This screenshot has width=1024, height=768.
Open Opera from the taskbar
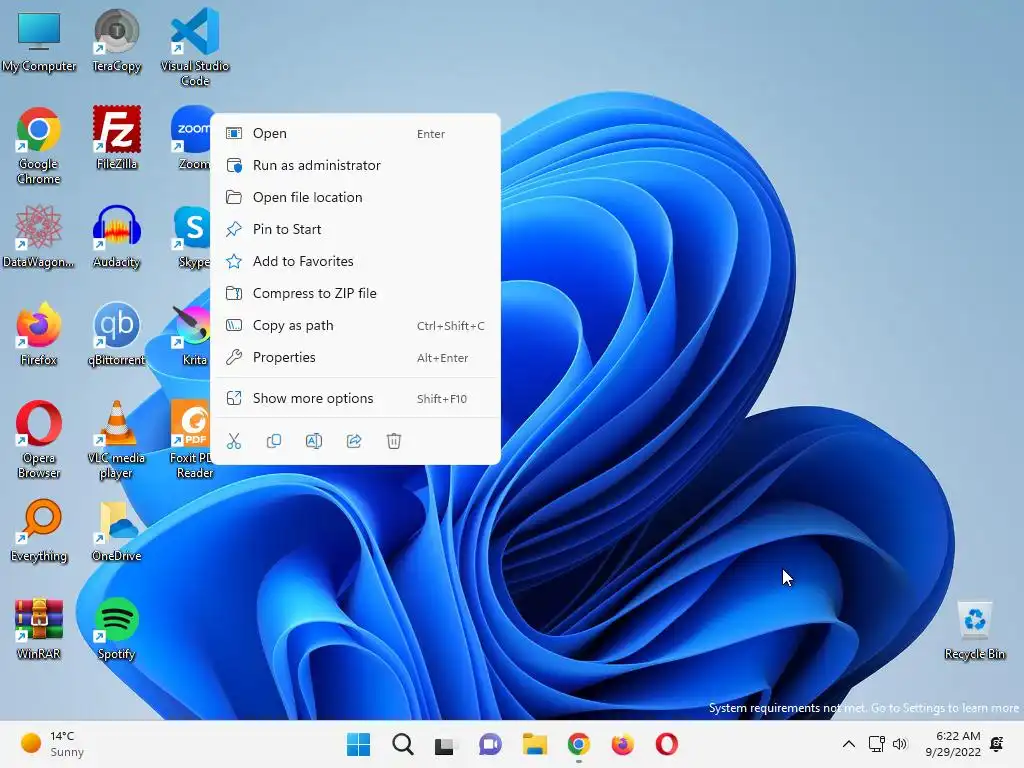(x=666, y=744)
